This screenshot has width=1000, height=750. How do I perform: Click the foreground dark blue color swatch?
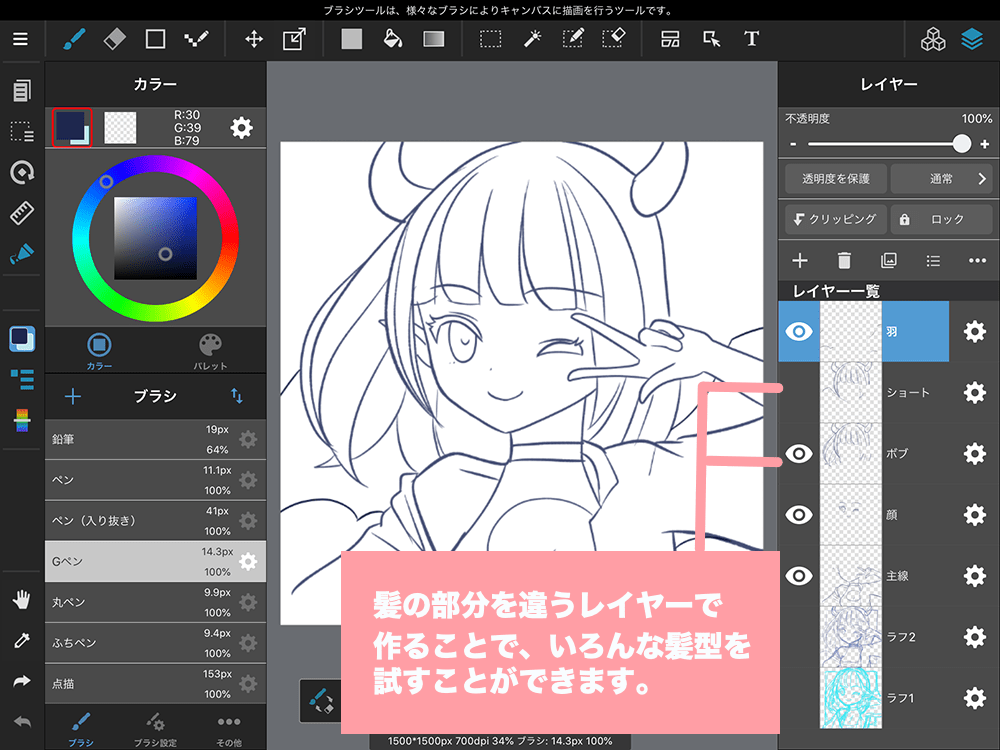tap(71, 127)
